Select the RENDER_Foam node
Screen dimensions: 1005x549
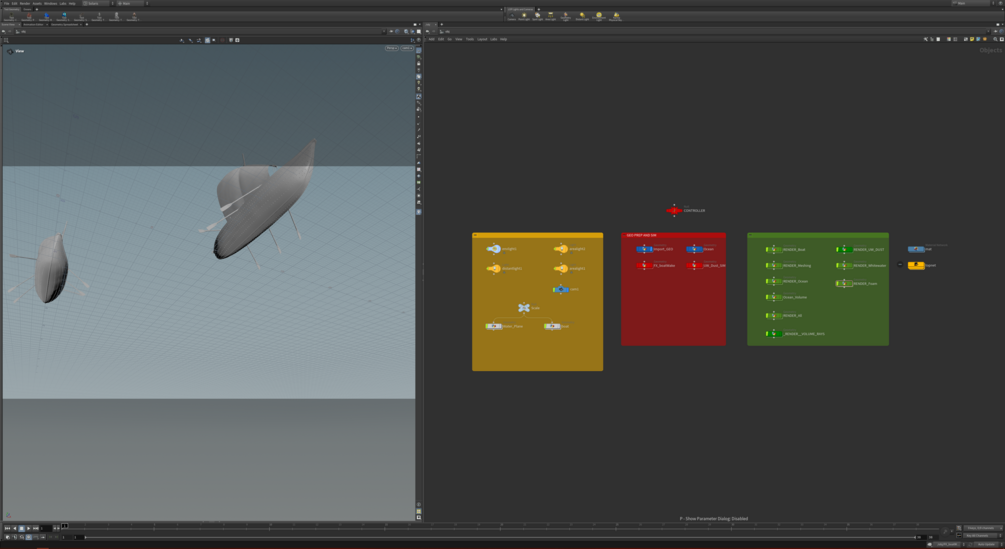click(x=844, y=283)
